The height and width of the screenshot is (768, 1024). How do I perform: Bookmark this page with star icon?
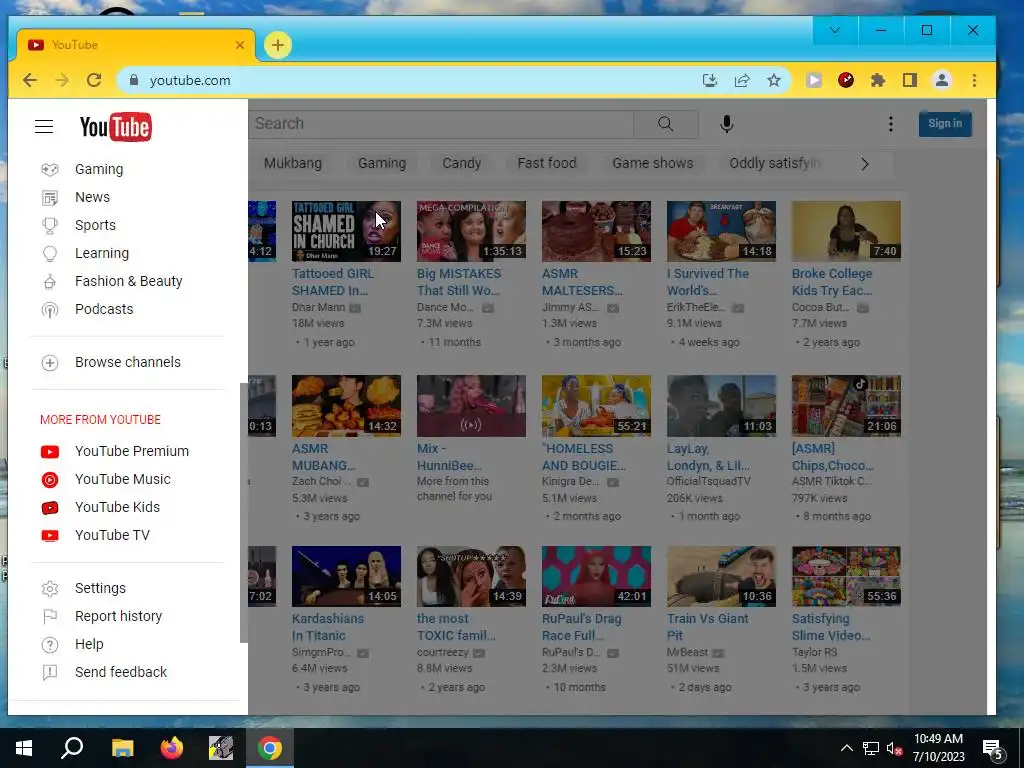coord(774,80)
